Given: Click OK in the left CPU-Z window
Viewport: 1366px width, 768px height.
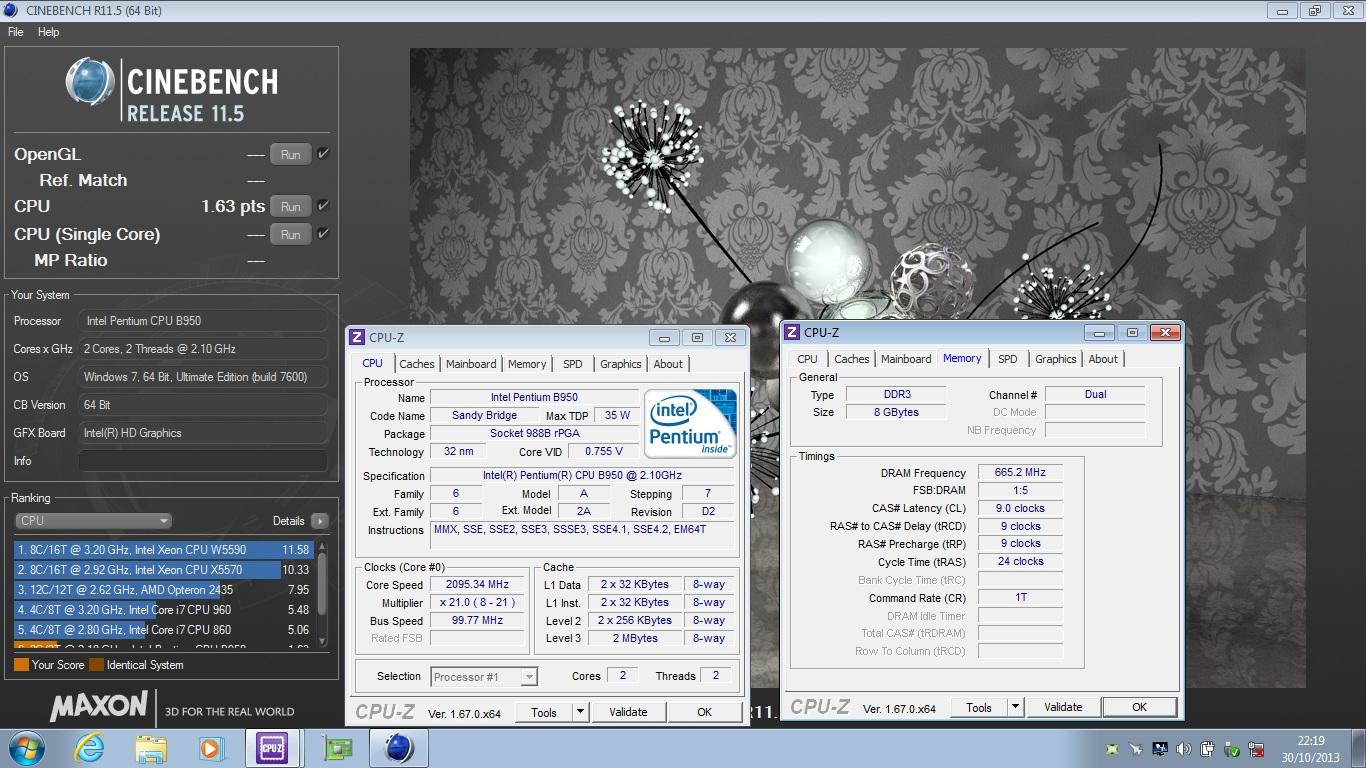Looking at the screenshot, I should [704, 712].
